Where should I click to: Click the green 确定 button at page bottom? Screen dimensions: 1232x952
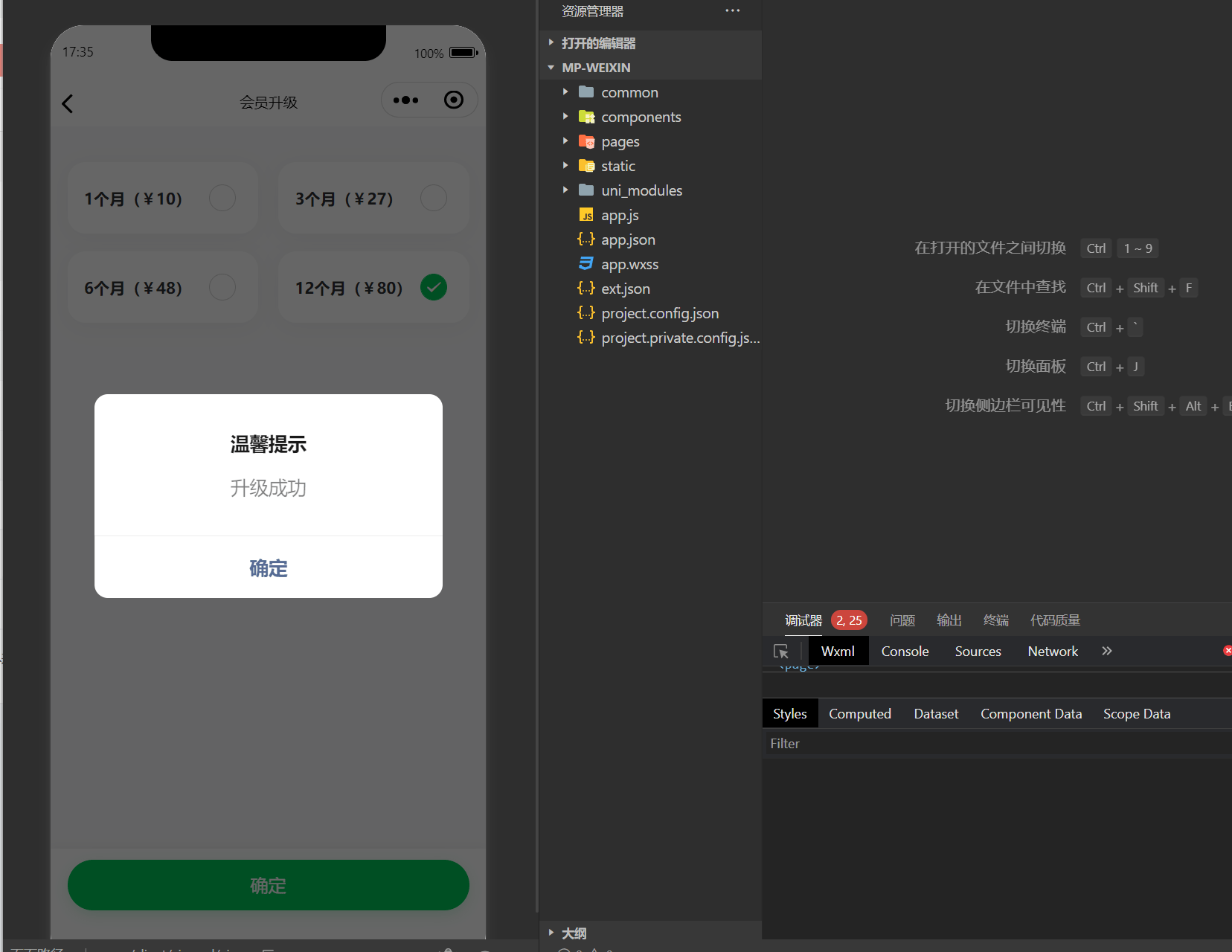(269, 885)
